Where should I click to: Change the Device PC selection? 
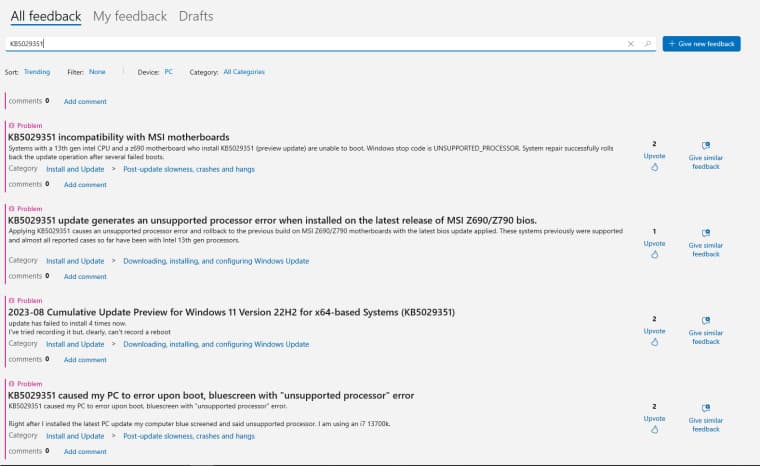pos(169,72)
